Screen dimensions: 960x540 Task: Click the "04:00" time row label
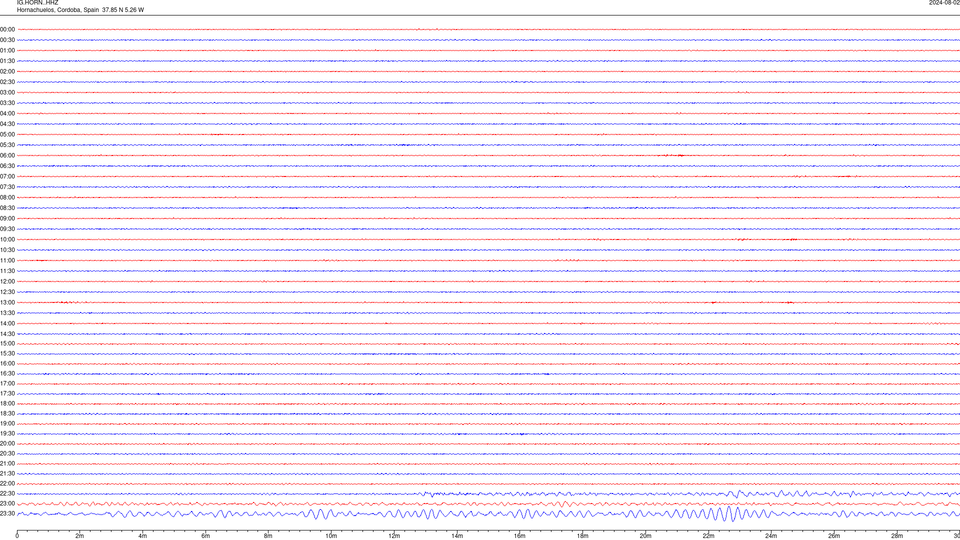click(x=7, y=113)
